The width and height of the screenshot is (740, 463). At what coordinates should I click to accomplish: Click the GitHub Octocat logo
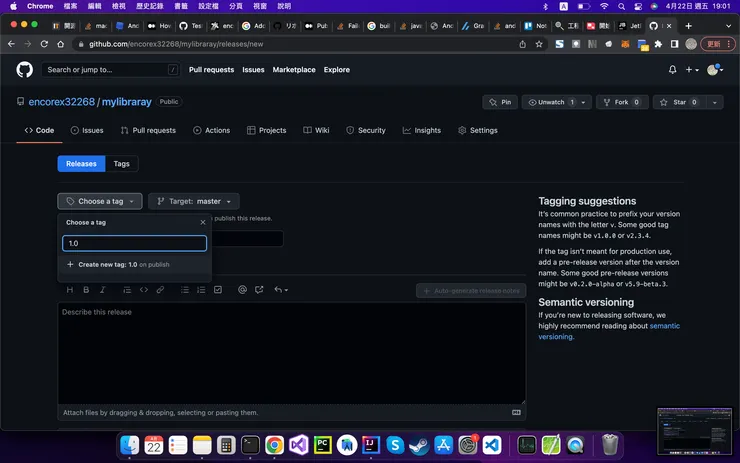point(25,70)
